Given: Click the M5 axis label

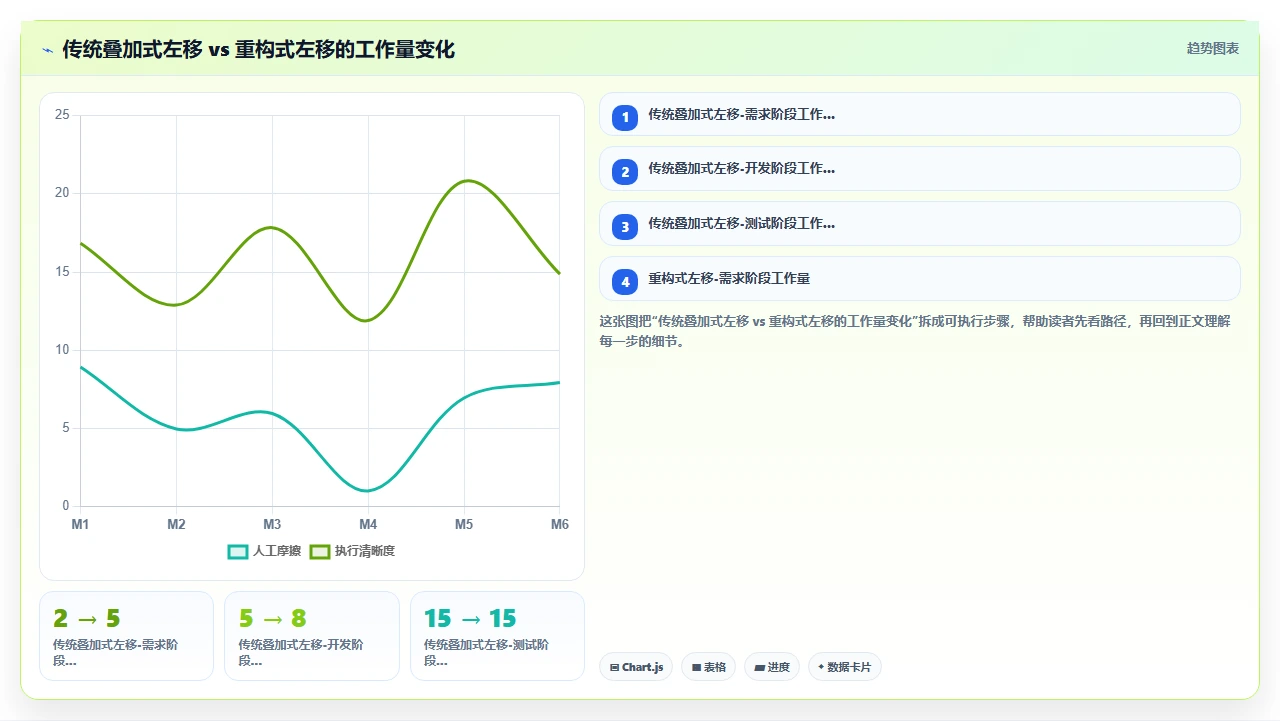Looking at the screenshot, I should click(x=464, y=524).
